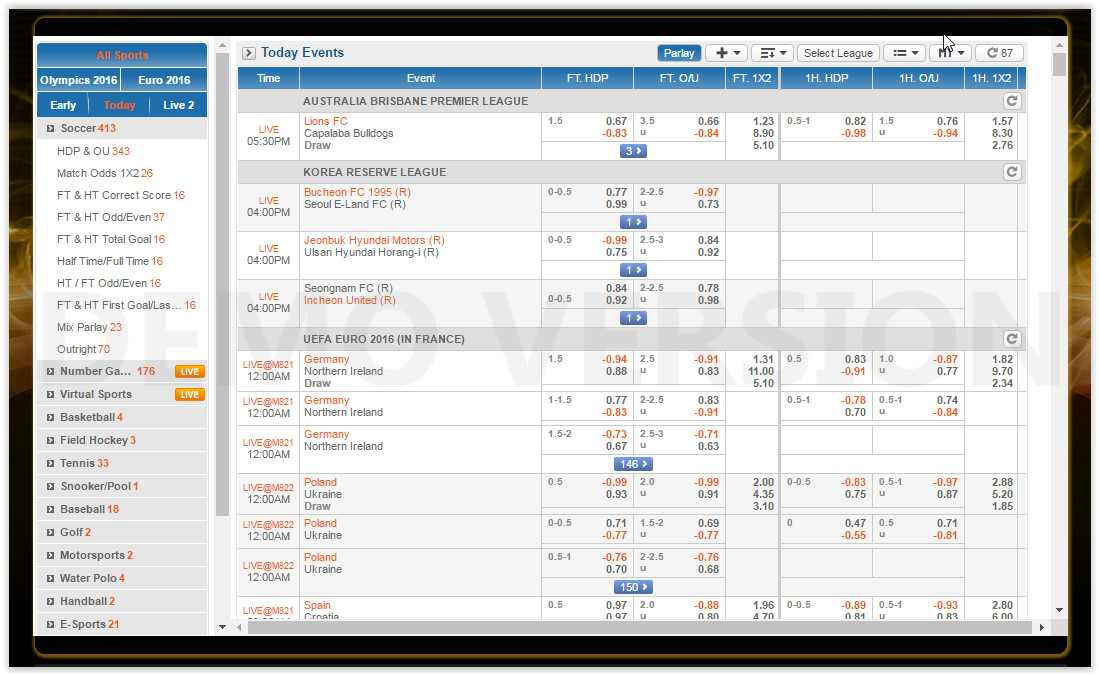Pick the 8.90 odds for Capalaba Bulldogs
1099x675 pixels.
[x=763, y=133]
